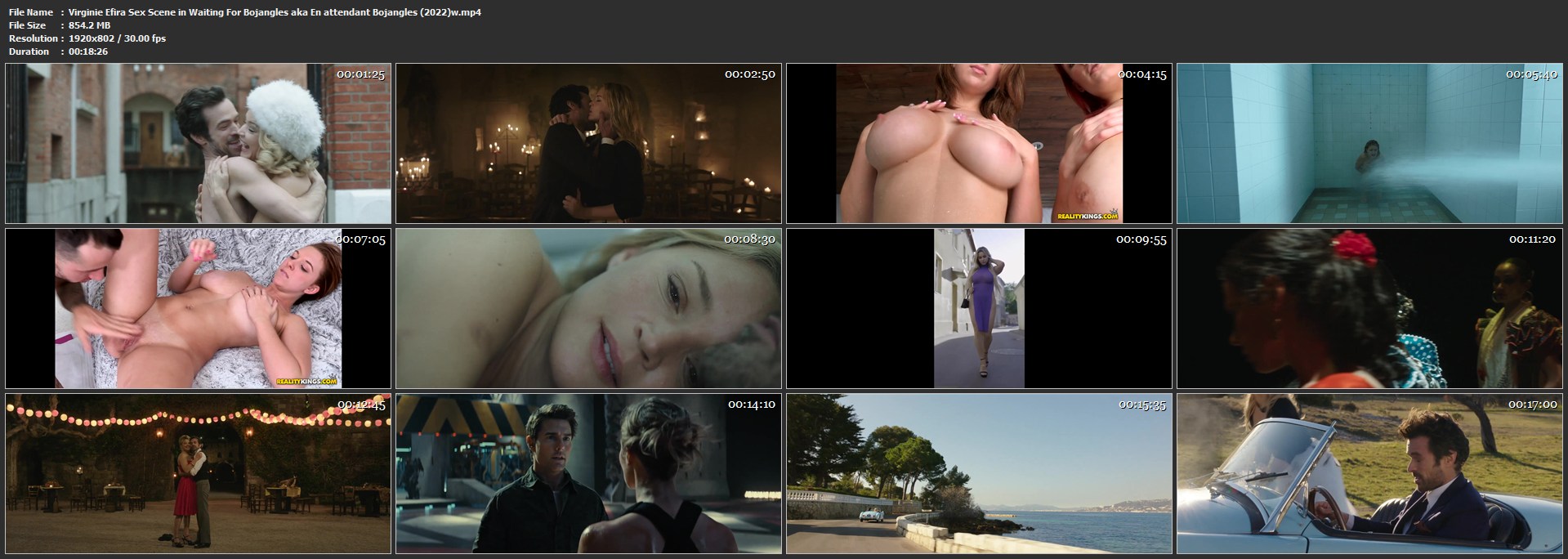This screenshot has height=559, width=1568.
Task: Click the thumbnail stamped 00:01:25
Action: tap(199, 143)
